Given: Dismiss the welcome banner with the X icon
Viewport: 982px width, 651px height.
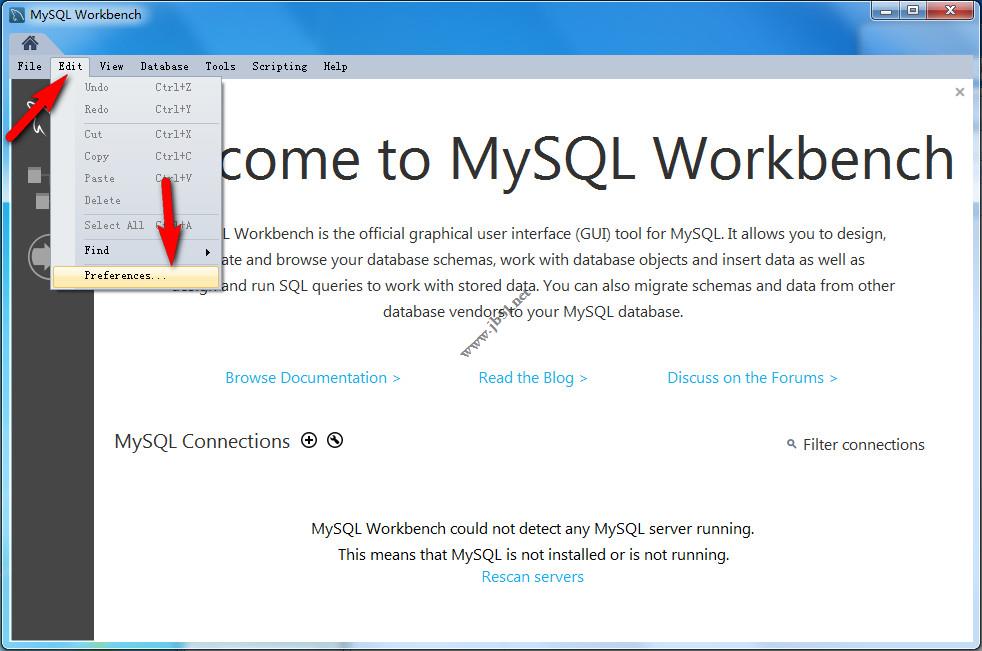Looking at the screenshot, I should [x=959, y=91].
